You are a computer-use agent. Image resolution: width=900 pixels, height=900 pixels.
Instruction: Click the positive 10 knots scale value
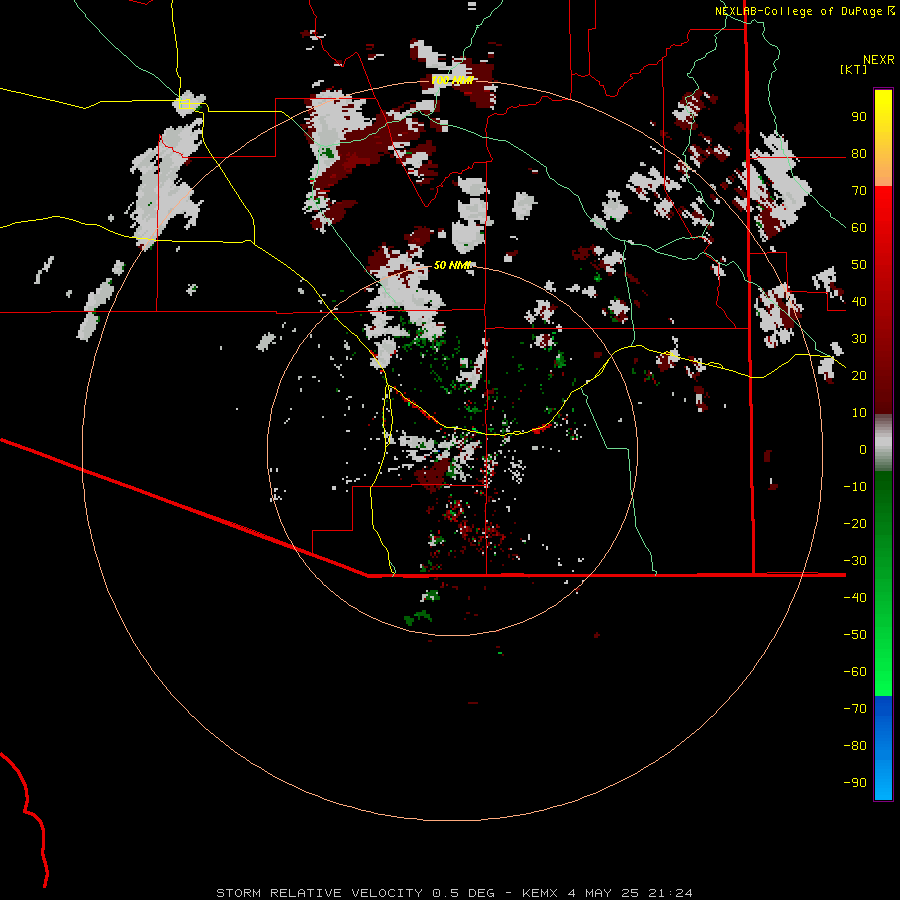pyautogui.click(x=859, y=413)
